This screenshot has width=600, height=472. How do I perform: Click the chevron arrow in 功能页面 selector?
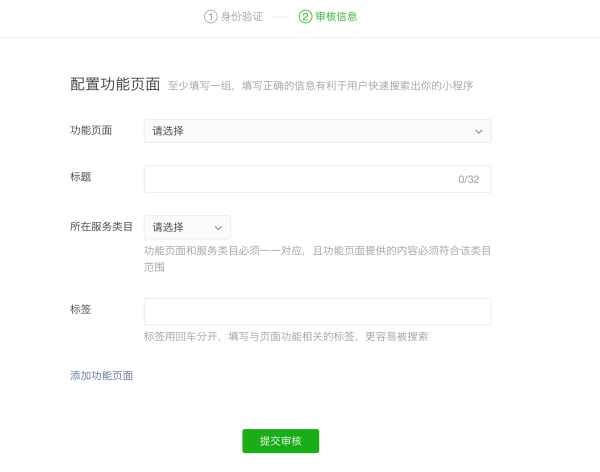click(479, 131)
